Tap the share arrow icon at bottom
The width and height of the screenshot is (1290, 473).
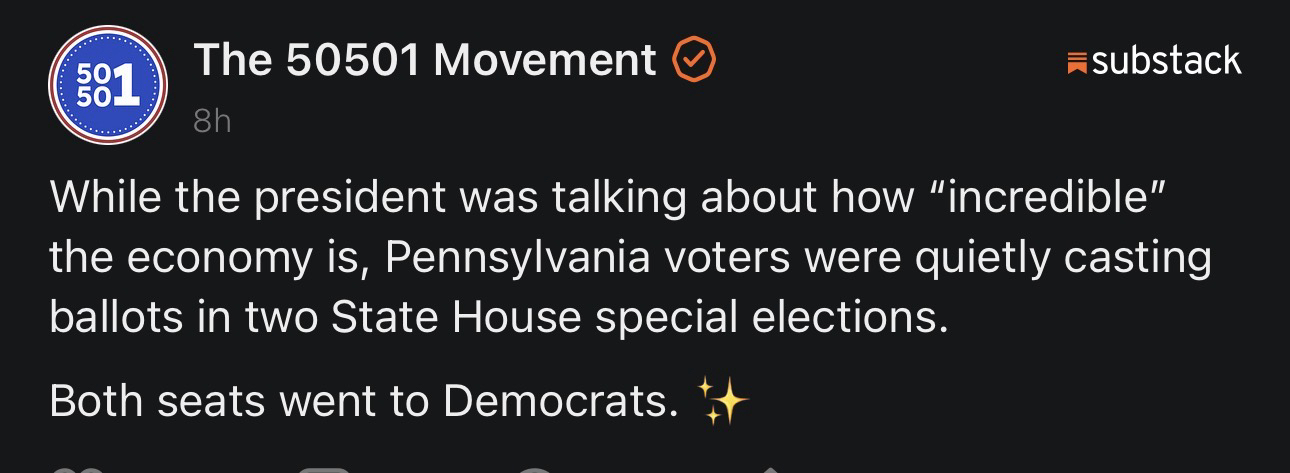770,468
